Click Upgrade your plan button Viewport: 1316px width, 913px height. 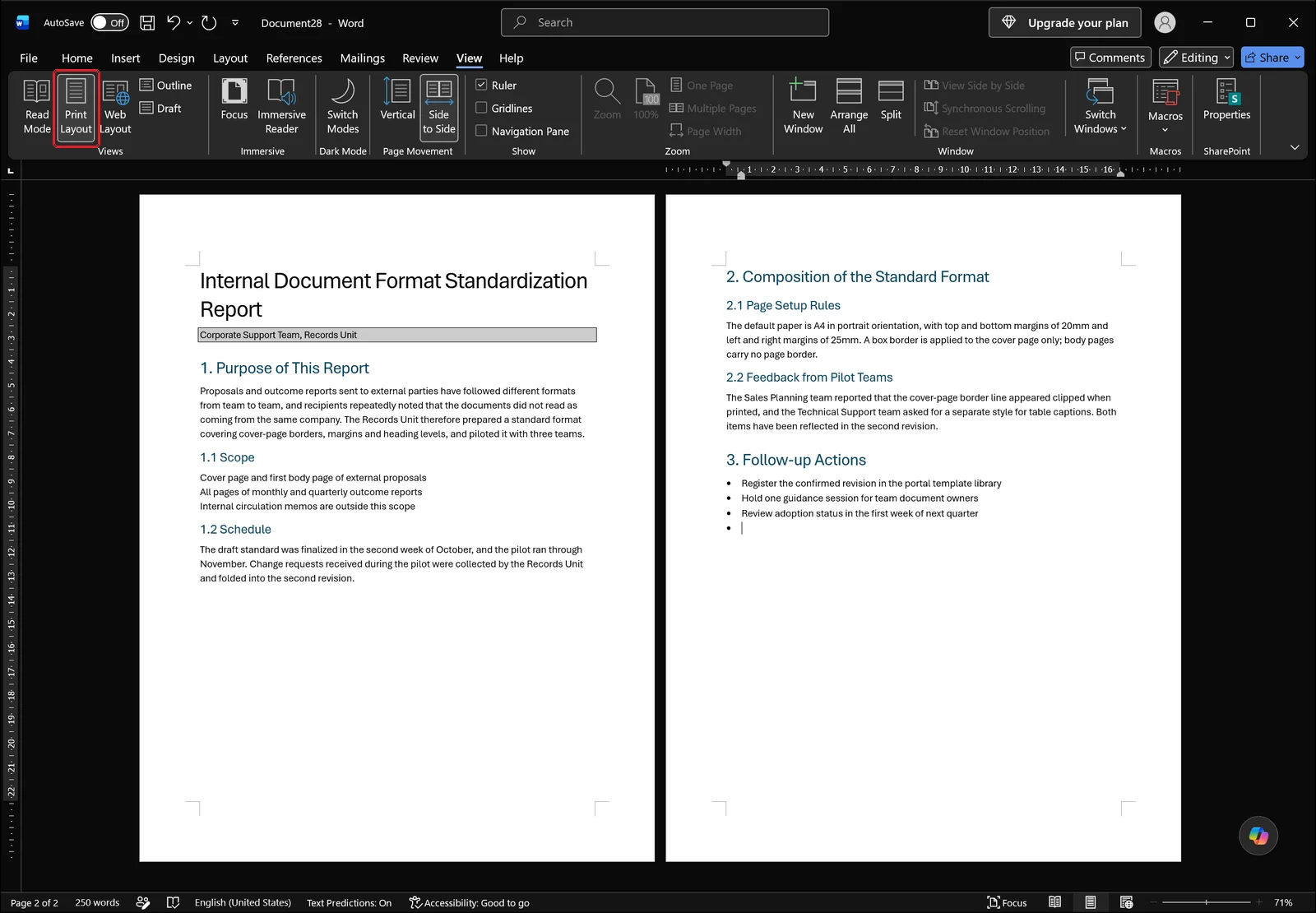pyautogui.click(x=1064, y=23)
